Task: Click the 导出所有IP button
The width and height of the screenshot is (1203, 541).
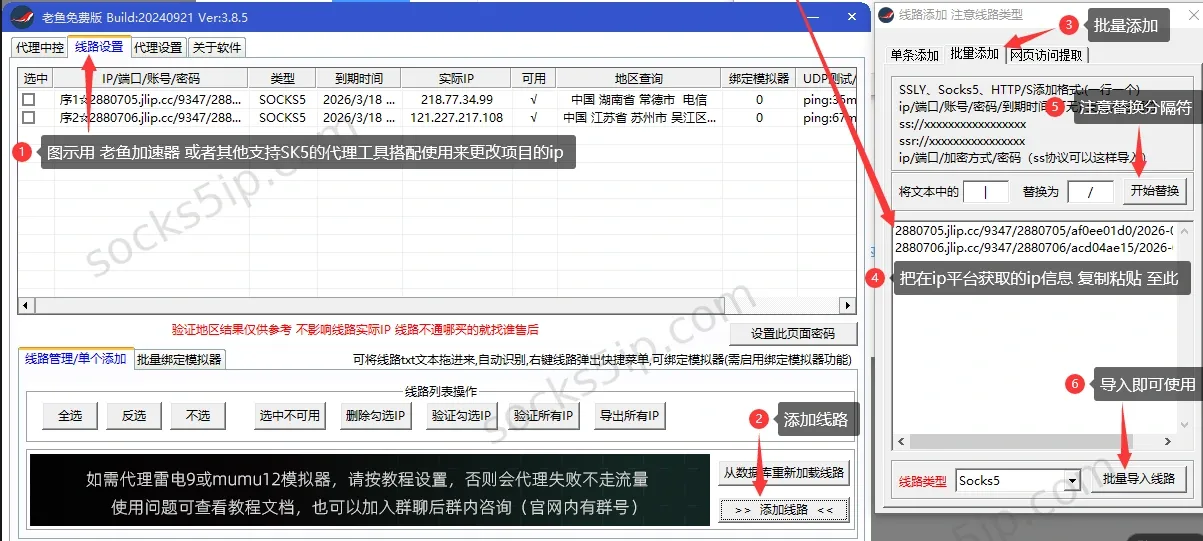Action: 629,416
